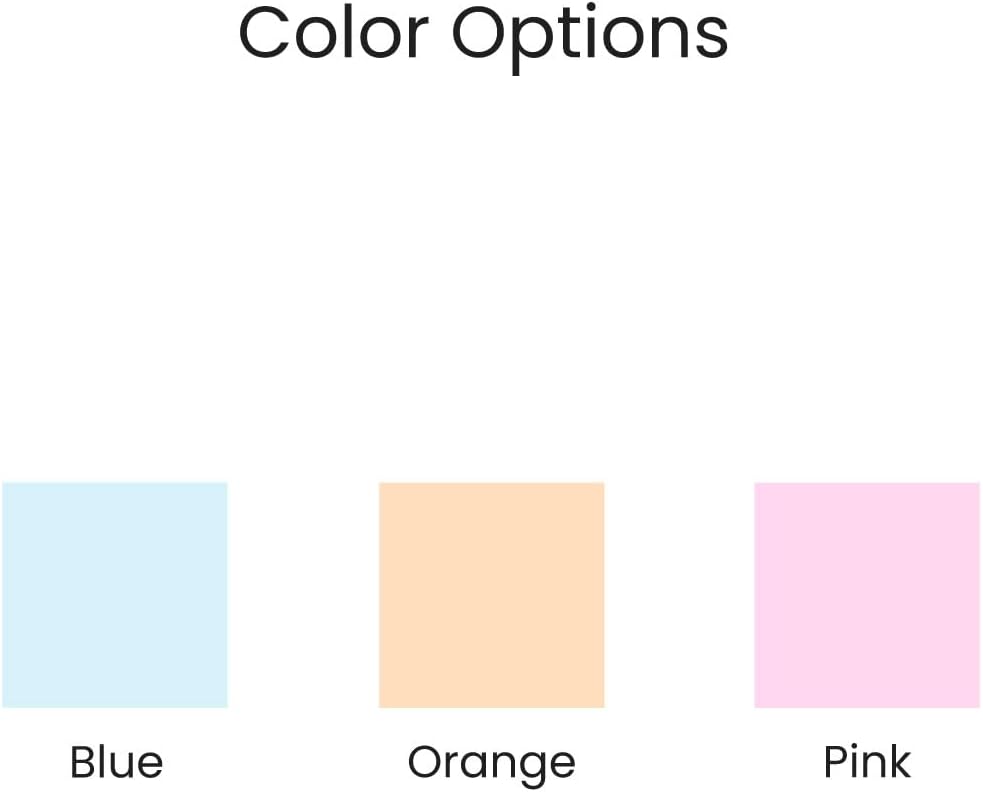
Task: Click the pale sky-blue square tile
Action: tap(115, 594)
